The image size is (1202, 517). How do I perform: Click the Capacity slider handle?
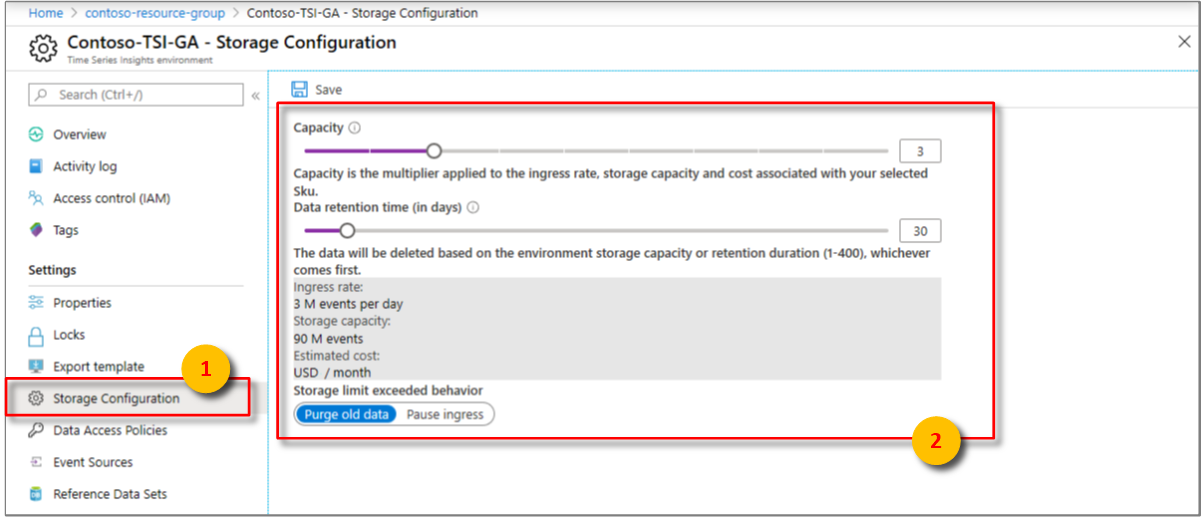[x=433, y=151]
